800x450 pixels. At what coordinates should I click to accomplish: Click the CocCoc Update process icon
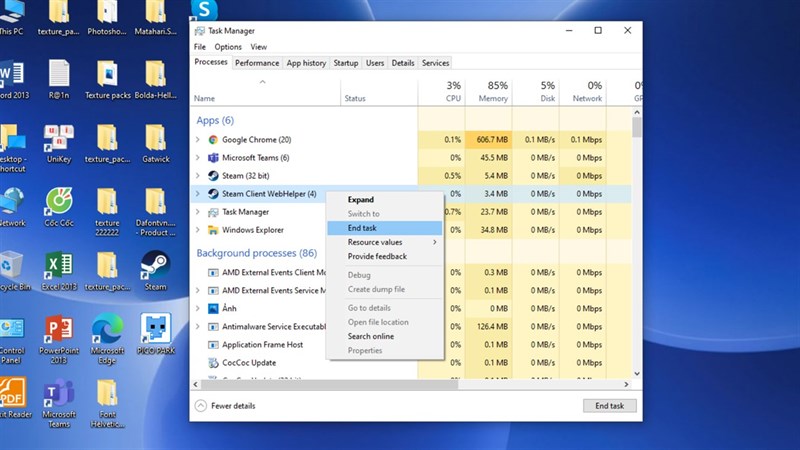pyautogui.click(x=213, y=363)
